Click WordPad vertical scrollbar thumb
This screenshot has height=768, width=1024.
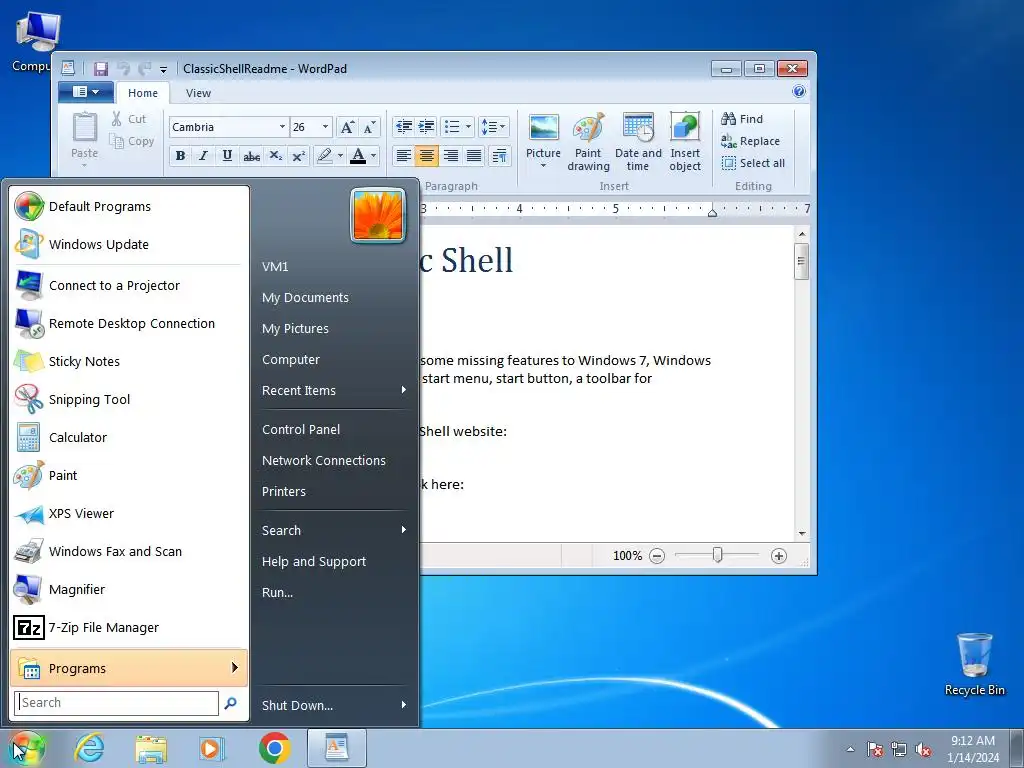(801, 262)
